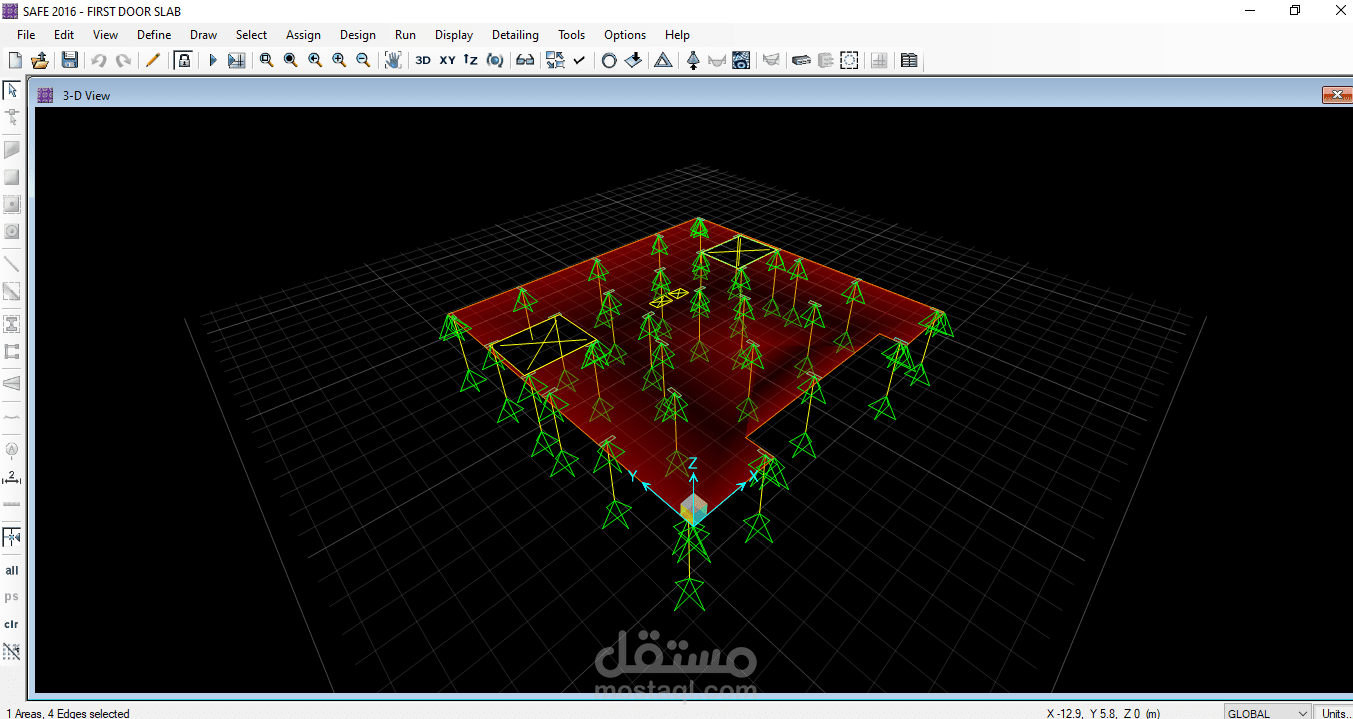The height and width of the screenshot is (719, 1353).
Task: Click the Reshape Object side toolbar icon
Action: (x=12, y=117)
